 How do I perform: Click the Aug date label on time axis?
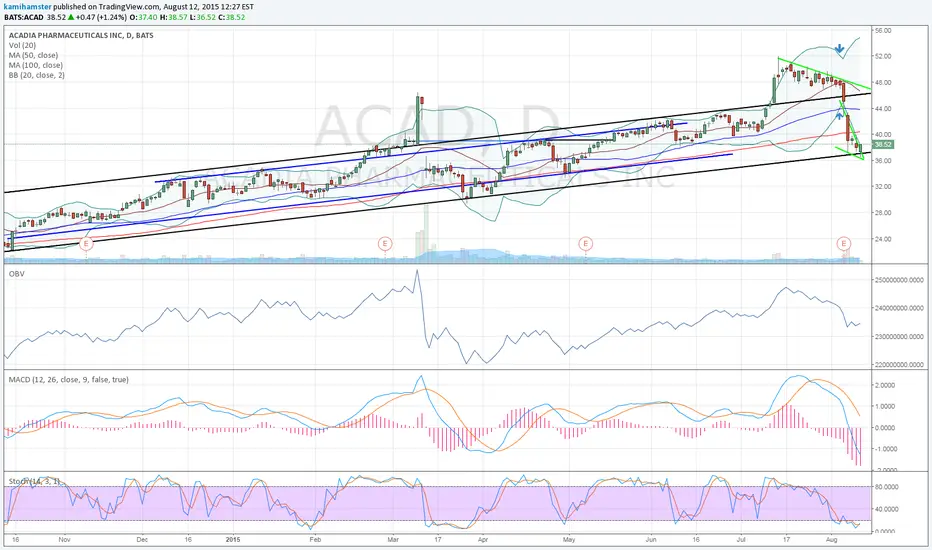(832, 540)
